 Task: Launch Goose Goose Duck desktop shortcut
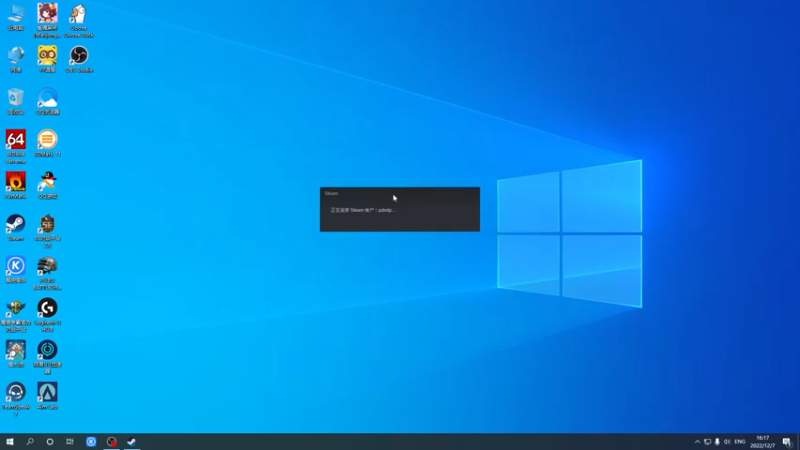(x=79, y=20)
